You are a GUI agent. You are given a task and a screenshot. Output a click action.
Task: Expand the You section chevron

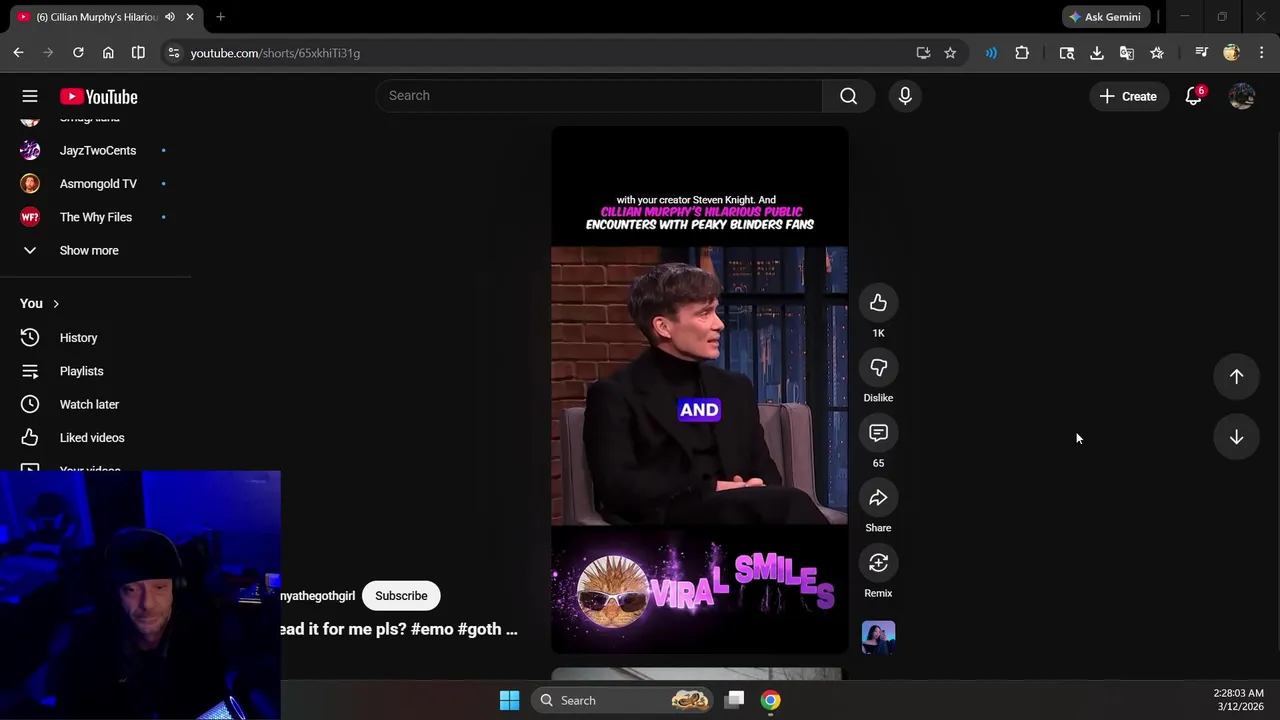[56, 304]
